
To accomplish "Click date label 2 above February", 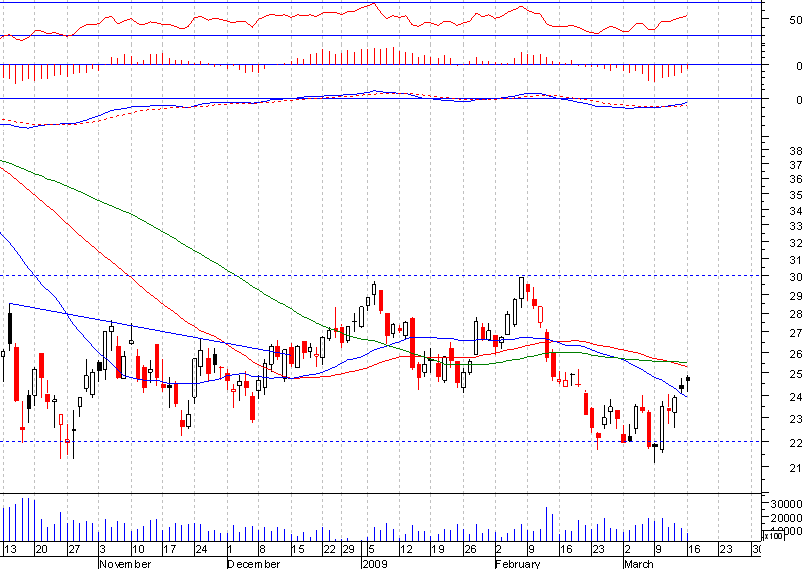I will pos(499,549).
